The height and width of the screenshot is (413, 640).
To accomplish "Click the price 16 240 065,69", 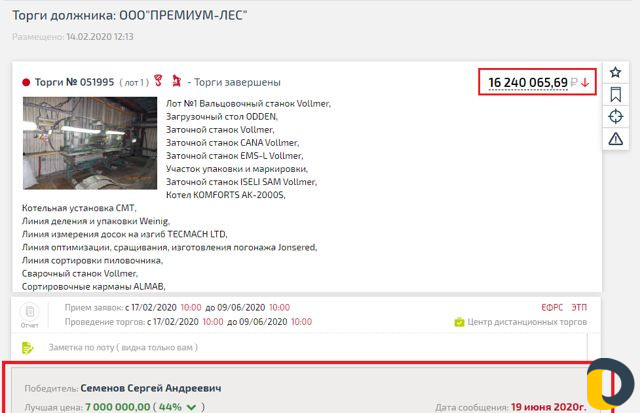I will point(528,82).
